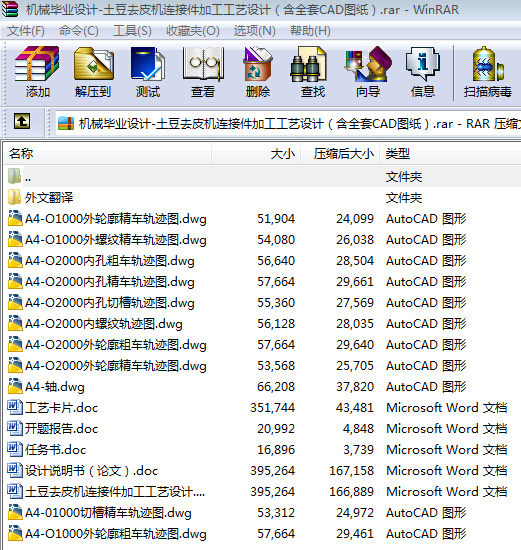Show archive Info (信息)
The image size is (521, 550).
tap(423, 72)
